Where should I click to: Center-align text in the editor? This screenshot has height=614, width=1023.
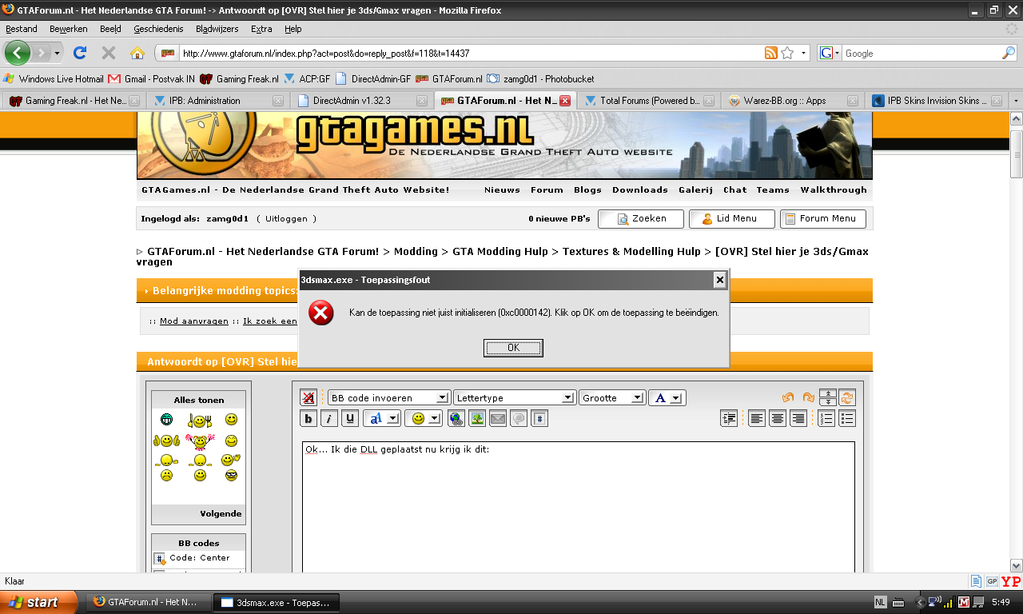pos(777,418)
